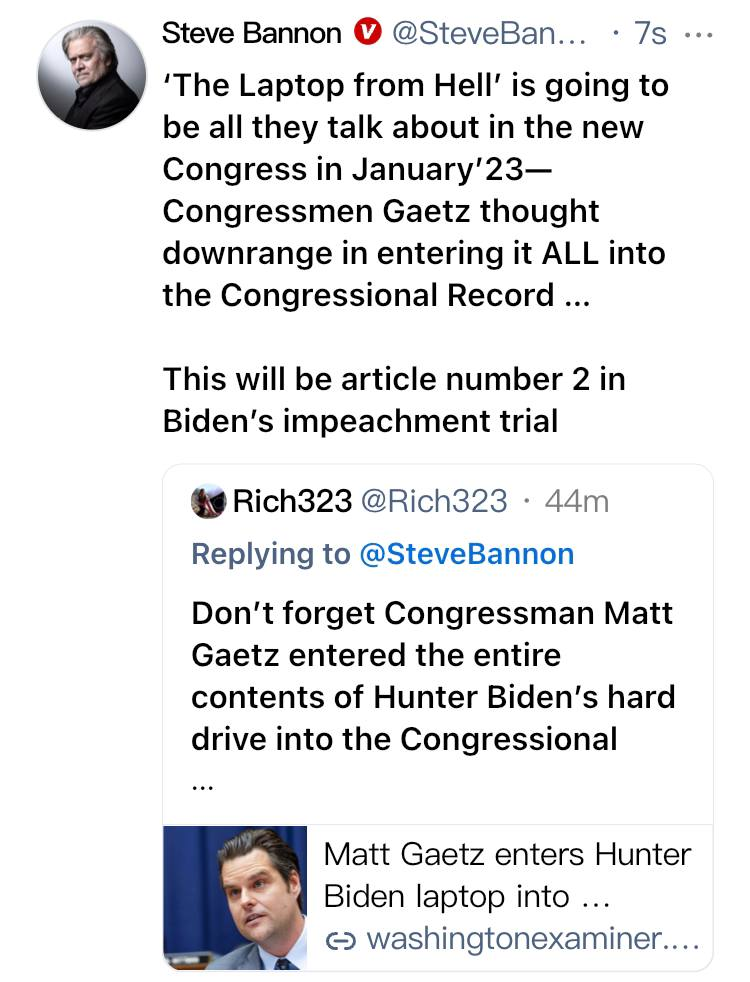Open the washingtonexaminer domain link

(530, 941)
